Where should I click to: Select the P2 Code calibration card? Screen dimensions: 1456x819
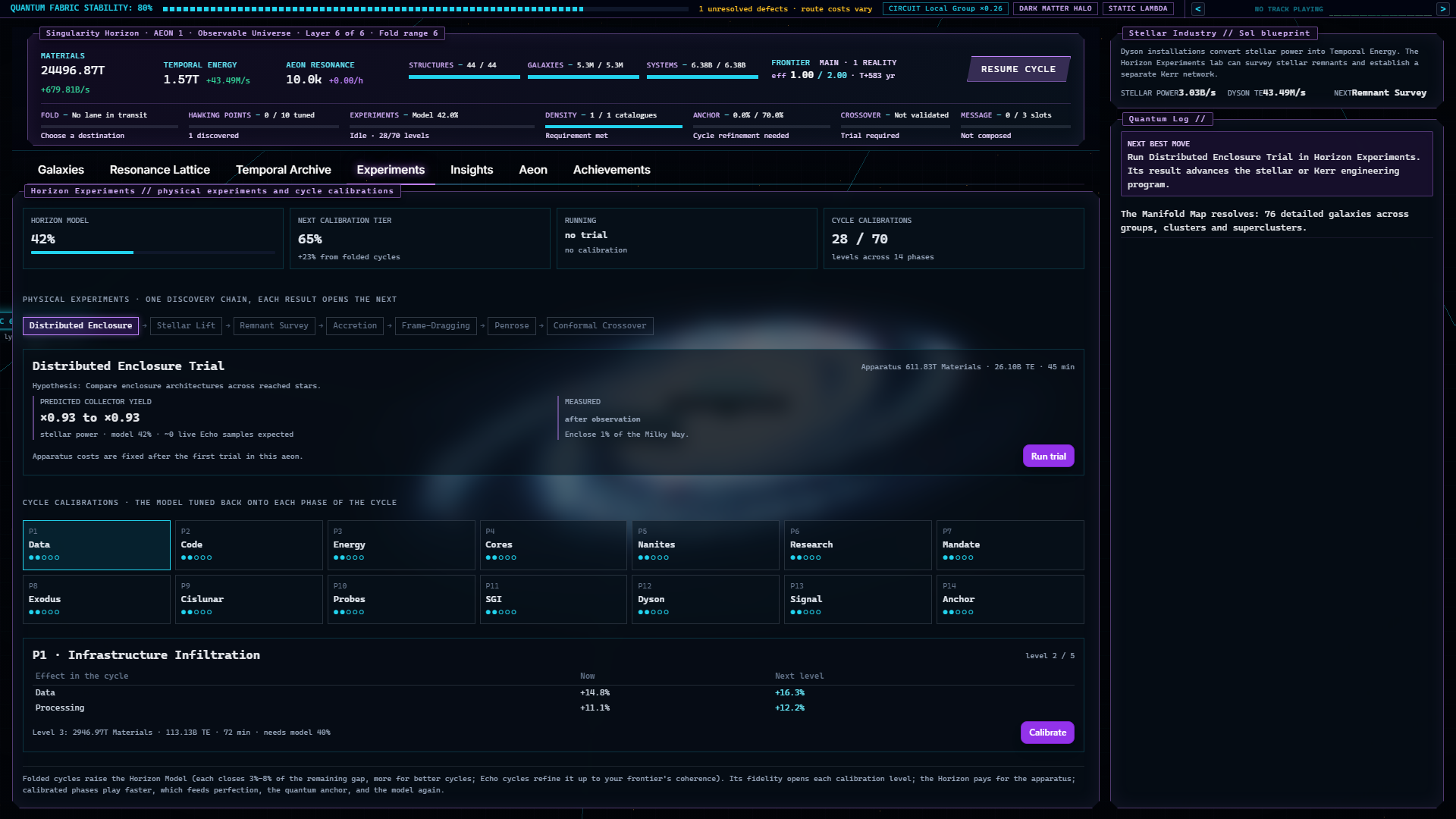point(249,545)
